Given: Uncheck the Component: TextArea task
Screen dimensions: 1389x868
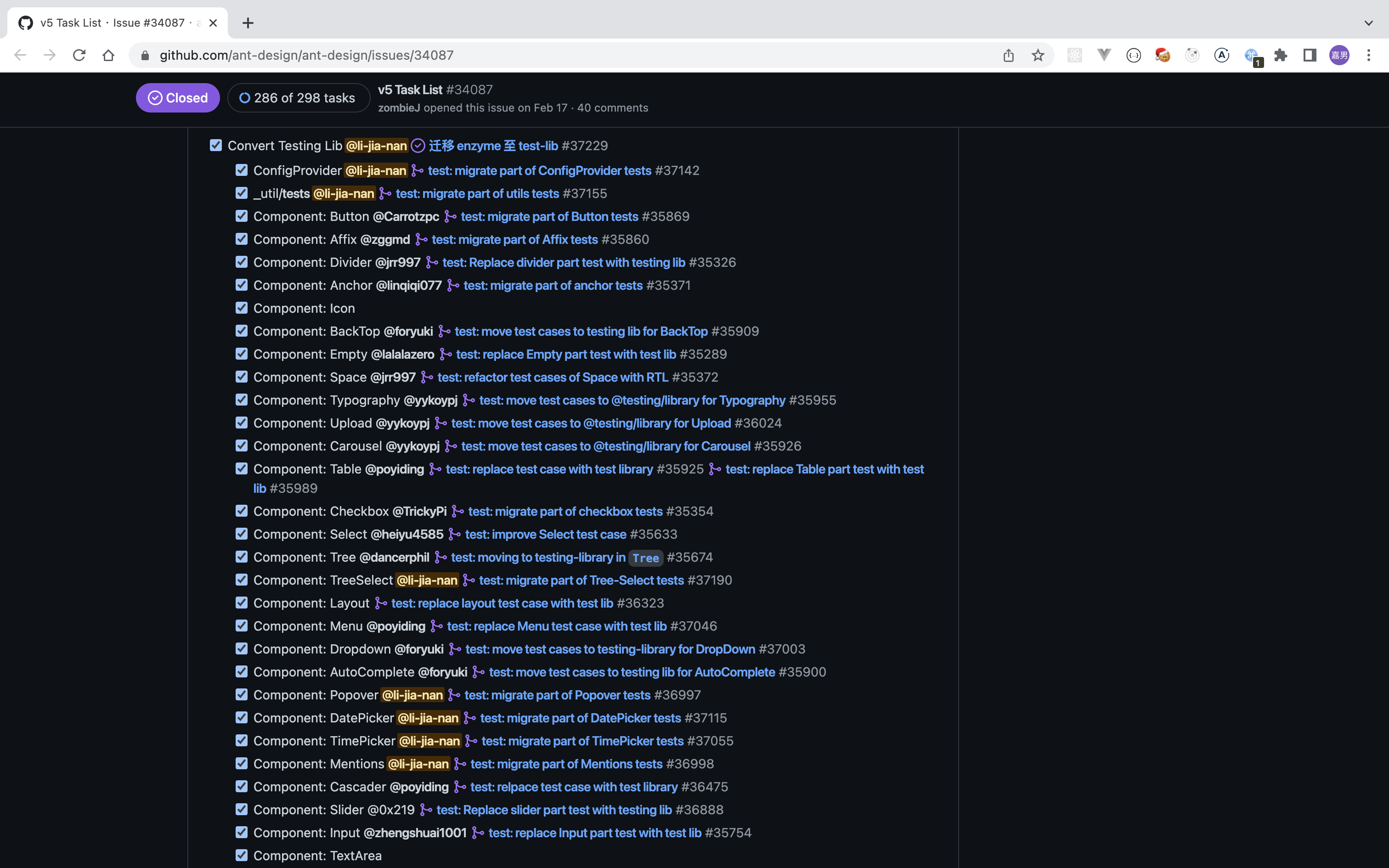Looking at the screenshot, I should pos(241,854).
